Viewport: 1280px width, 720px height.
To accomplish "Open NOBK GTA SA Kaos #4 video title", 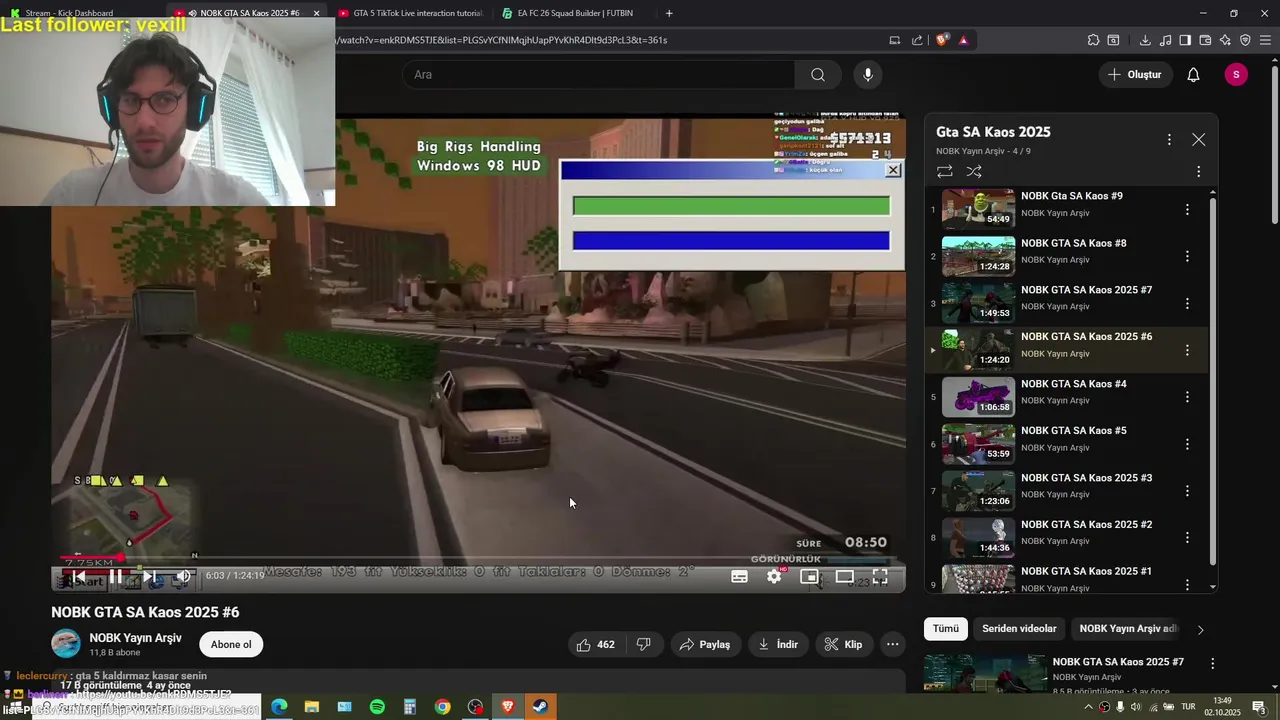I will [1073, 384].
